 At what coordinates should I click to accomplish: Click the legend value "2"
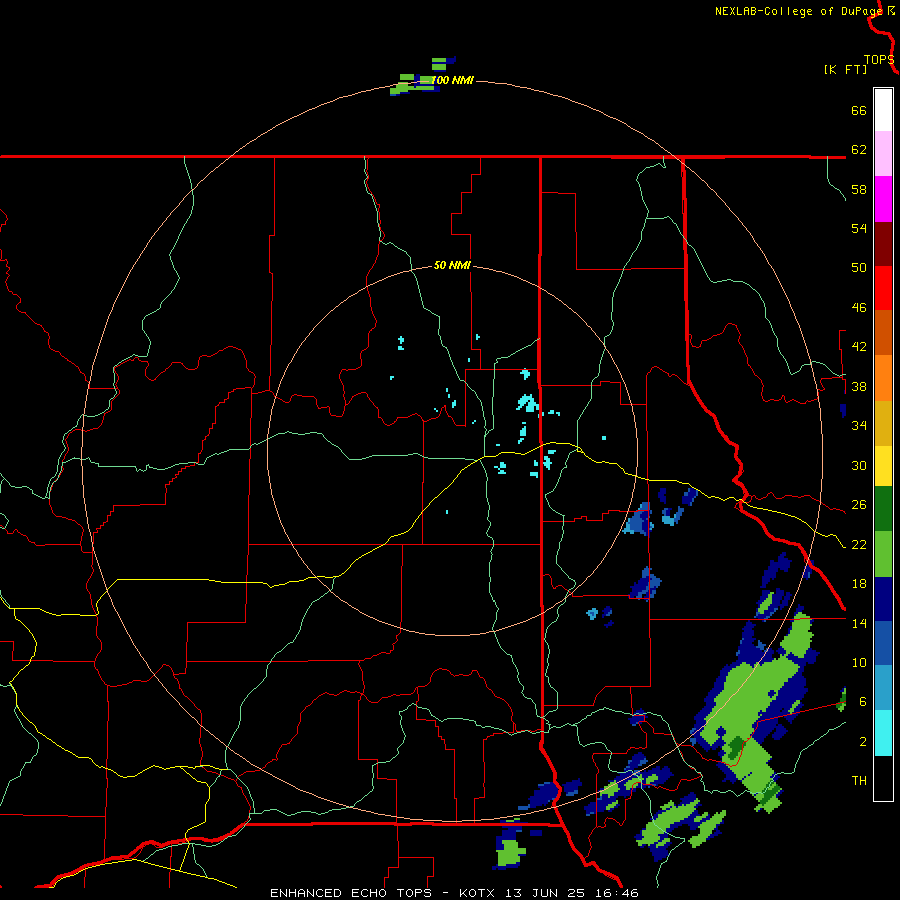862,742
